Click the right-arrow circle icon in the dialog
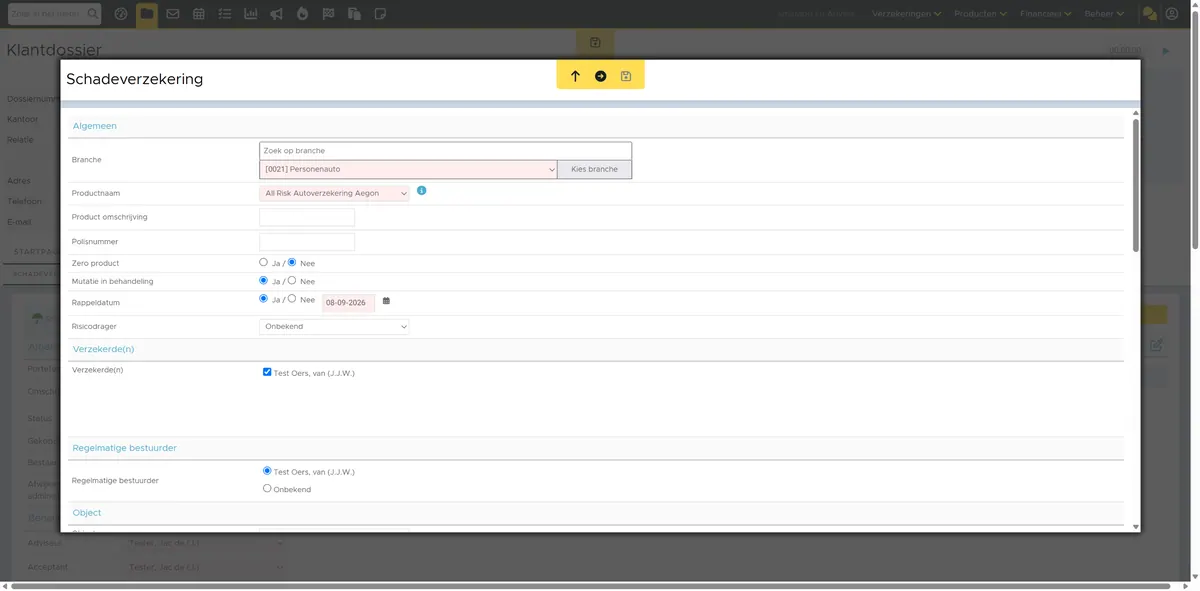The height and width of the screenshot is (591, 1200). point(601,76)
